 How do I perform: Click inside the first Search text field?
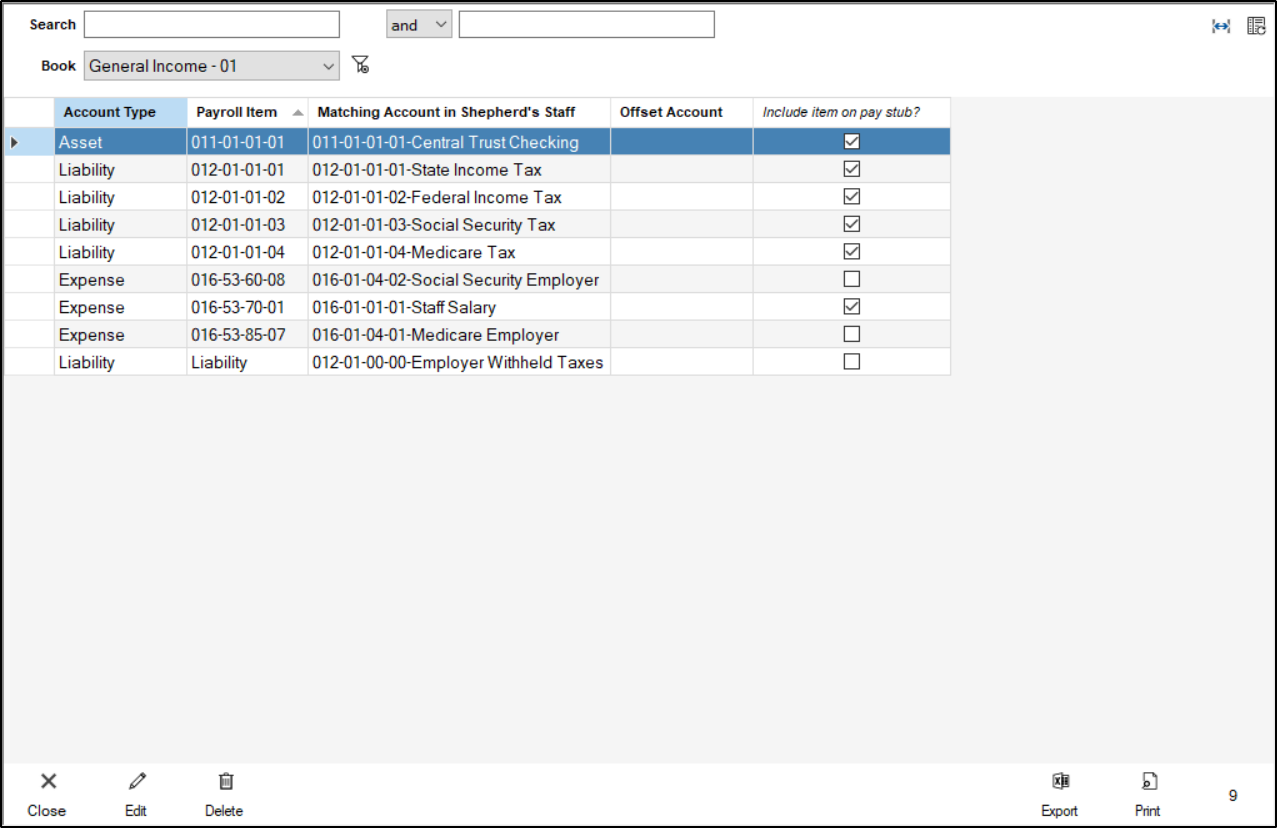210,24
